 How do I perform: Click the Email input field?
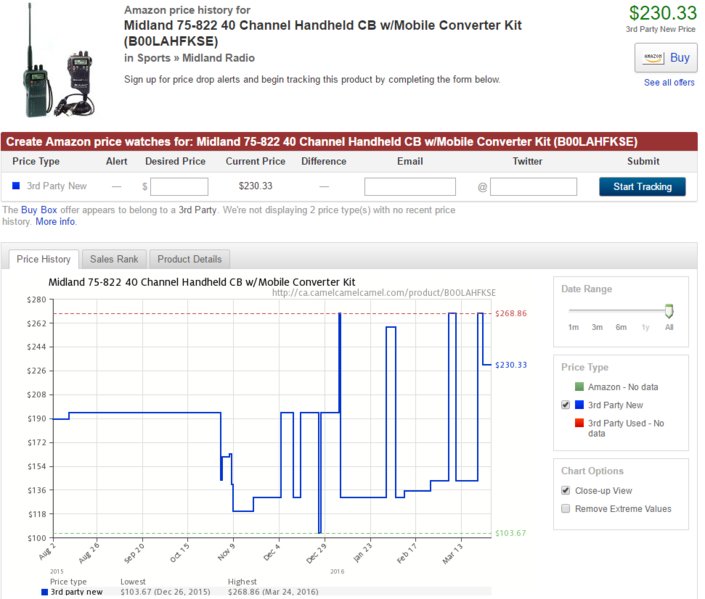click(x=410, y=187)
